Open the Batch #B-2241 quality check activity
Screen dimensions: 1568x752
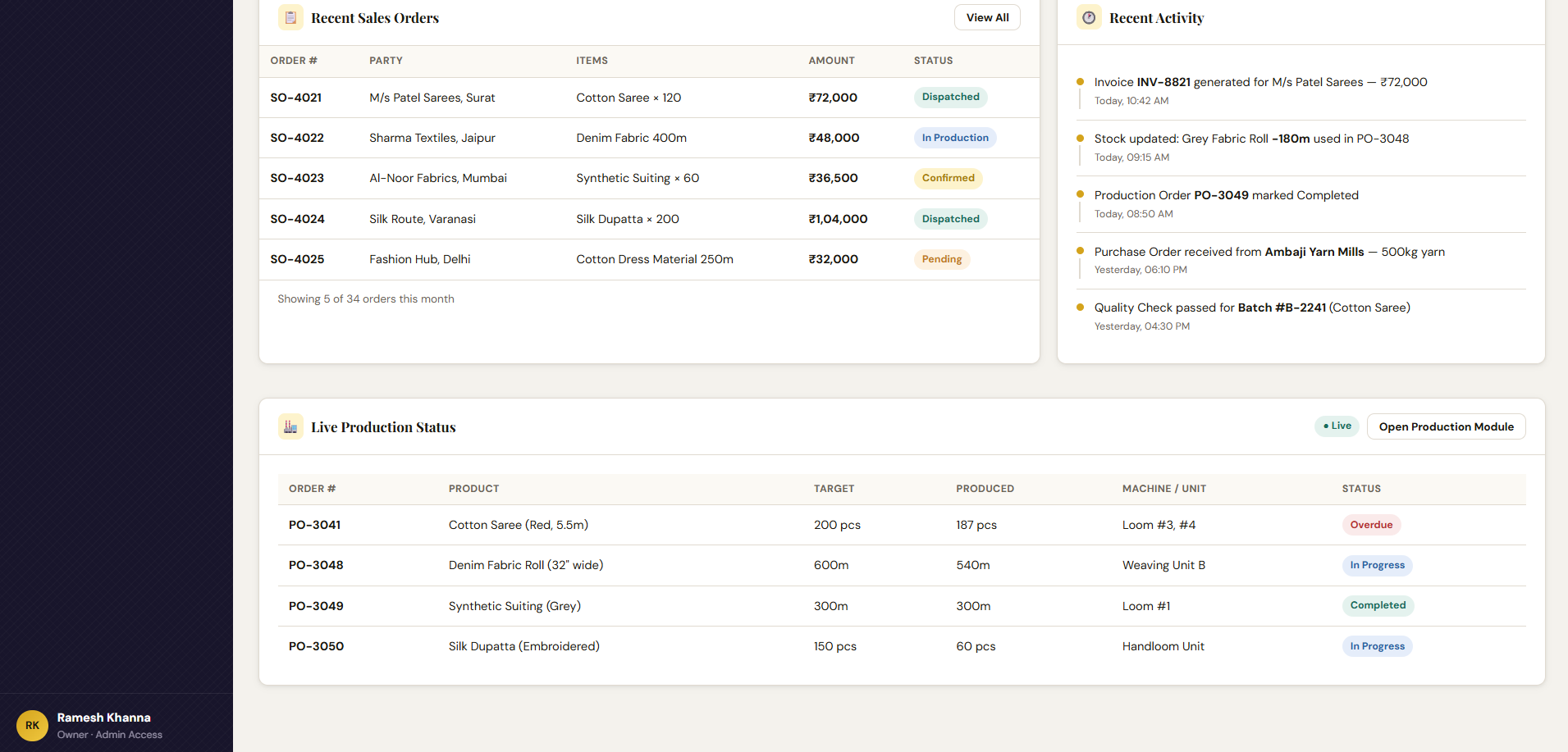coord(1301,317)
